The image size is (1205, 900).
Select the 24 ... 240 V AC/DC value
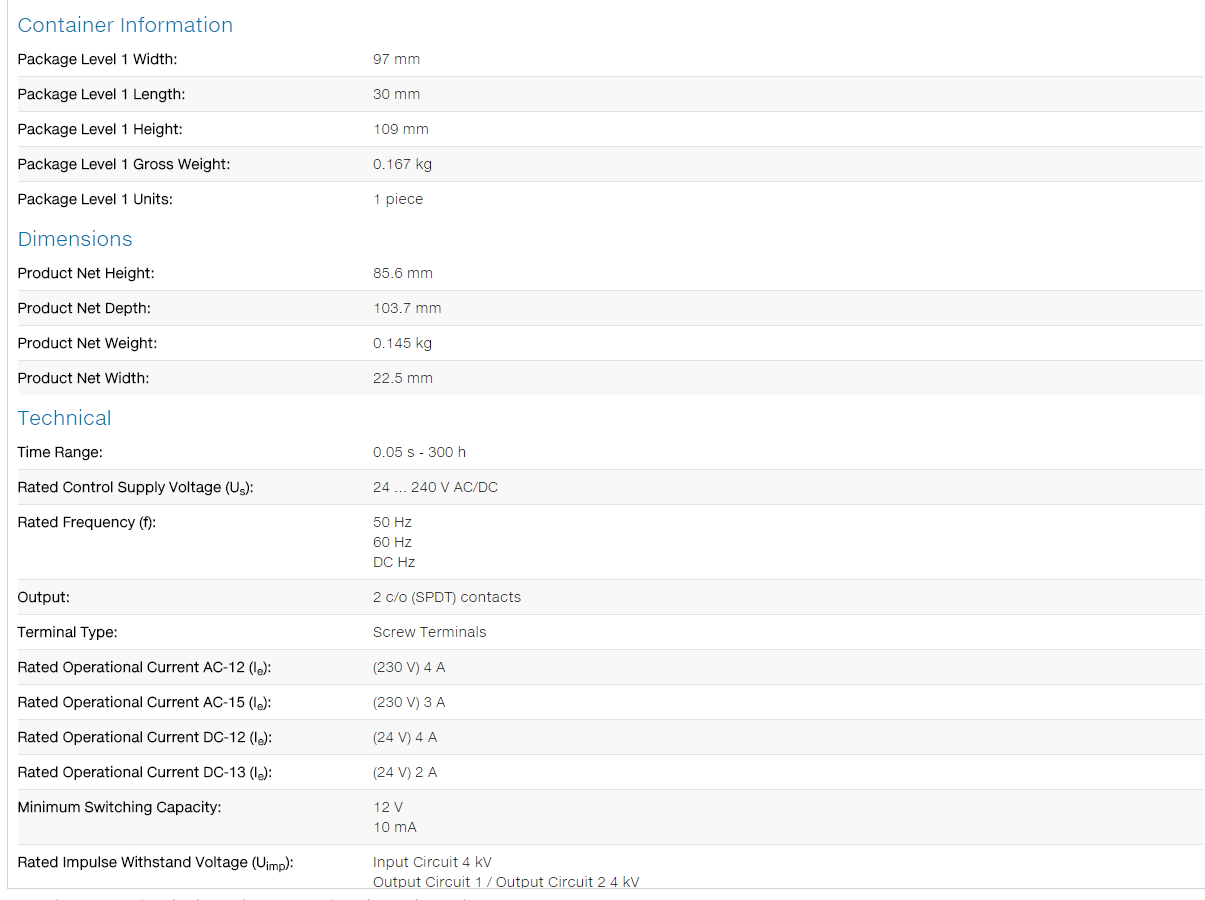(435, 487)
